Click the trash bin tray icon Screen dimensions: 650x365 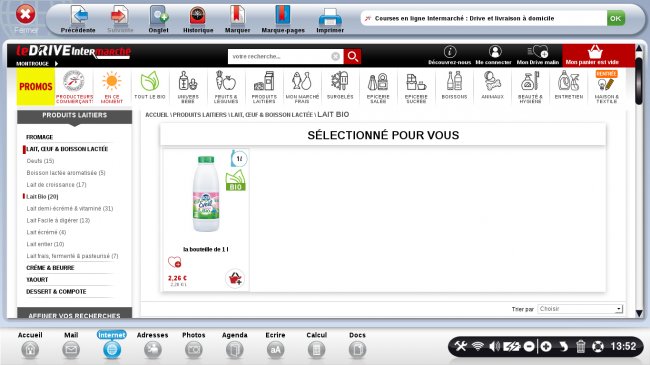580,346
